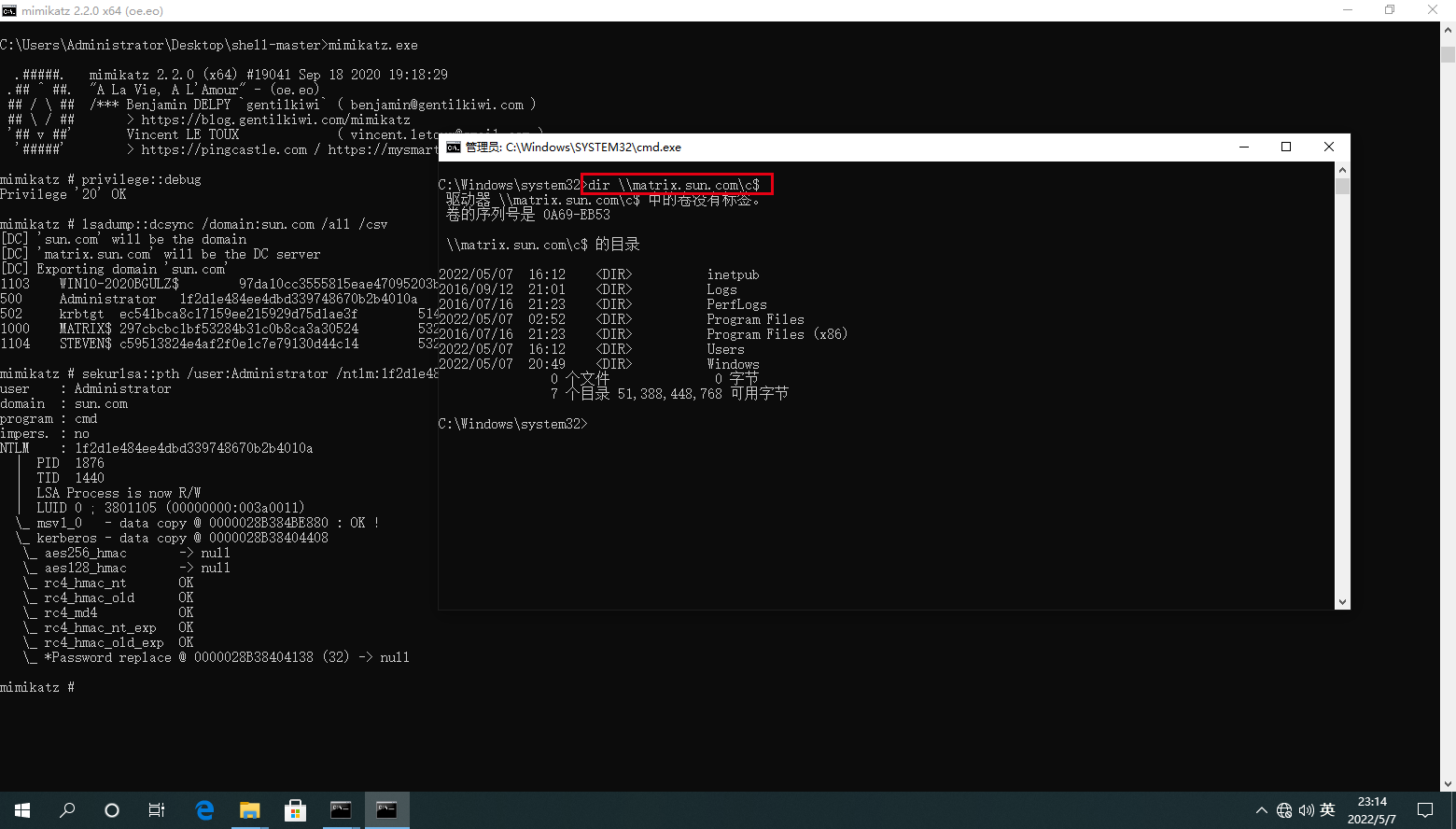Click the 'Program Files (x86)' entry

click(777, 334)
